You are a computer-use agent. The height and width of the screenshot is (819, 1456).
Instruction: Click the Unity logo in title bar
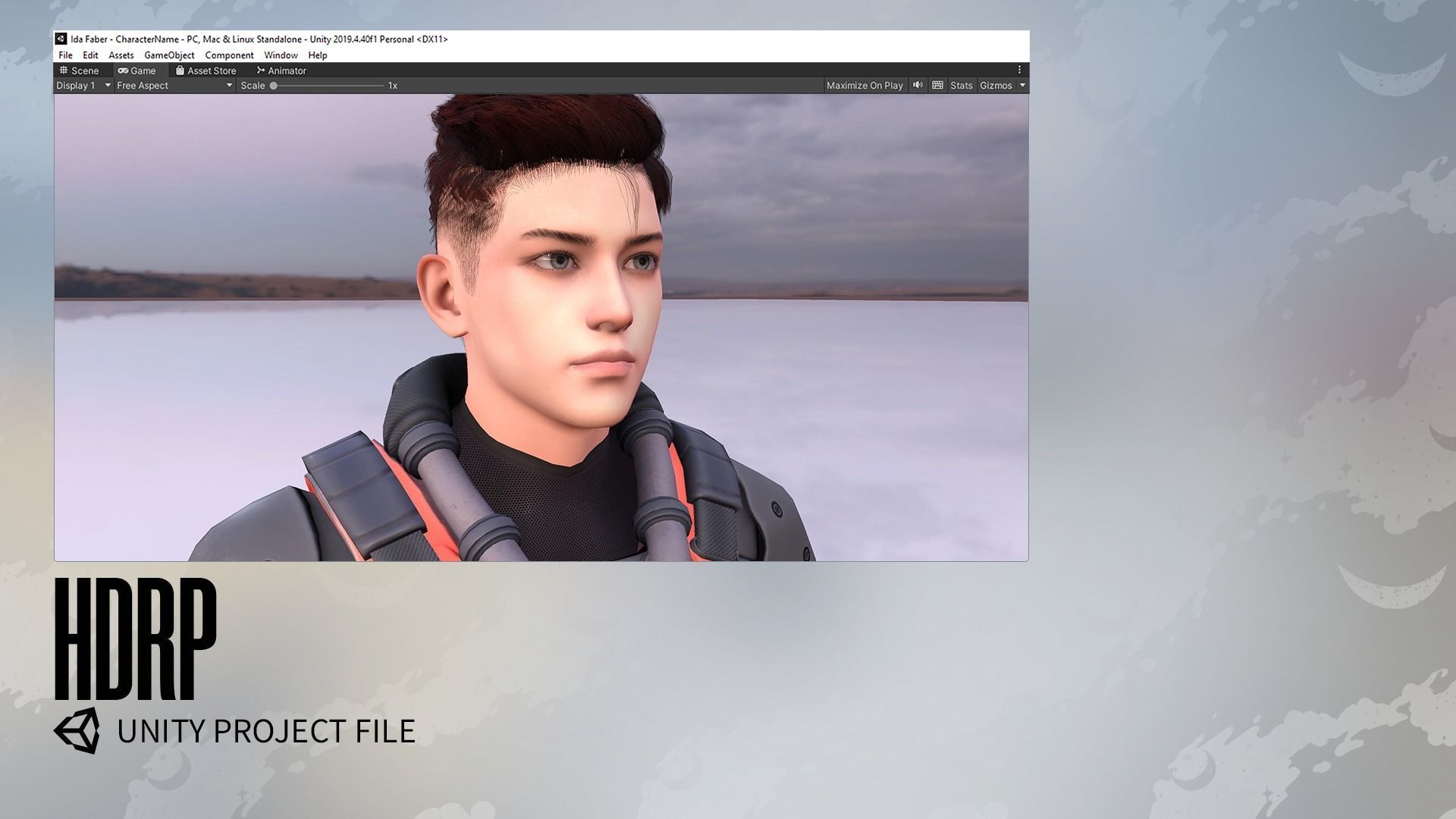[x=61, y=39]
